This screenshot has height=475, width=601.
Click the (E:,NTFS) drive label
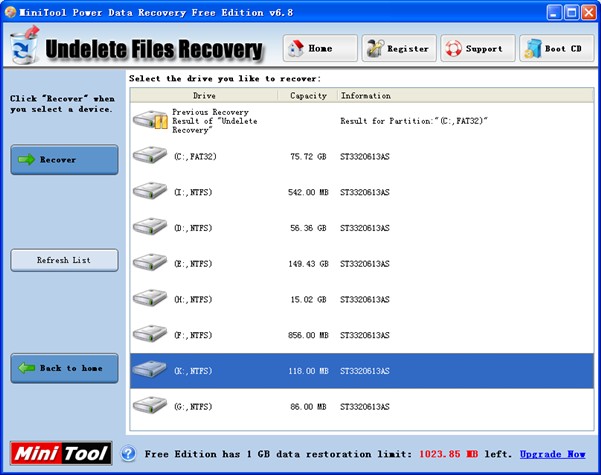[193, 264]
